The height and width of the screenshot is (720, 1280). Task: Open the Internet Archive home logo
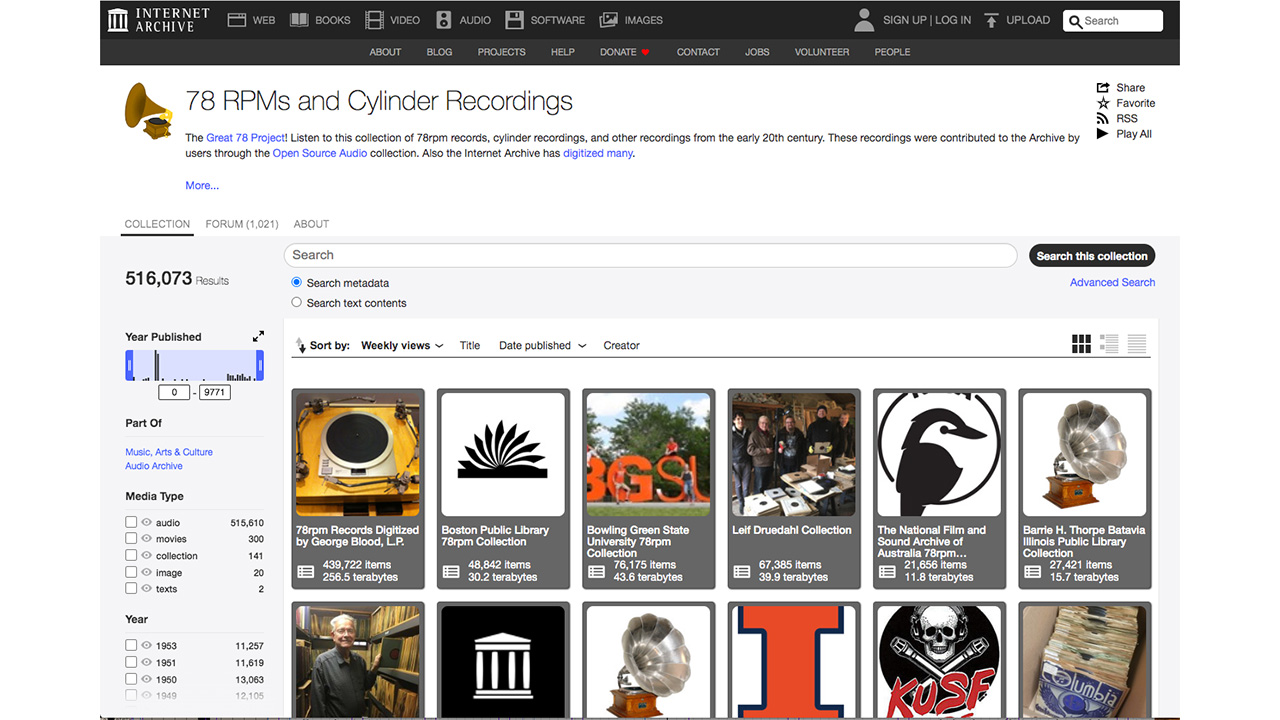click(159, 20)
